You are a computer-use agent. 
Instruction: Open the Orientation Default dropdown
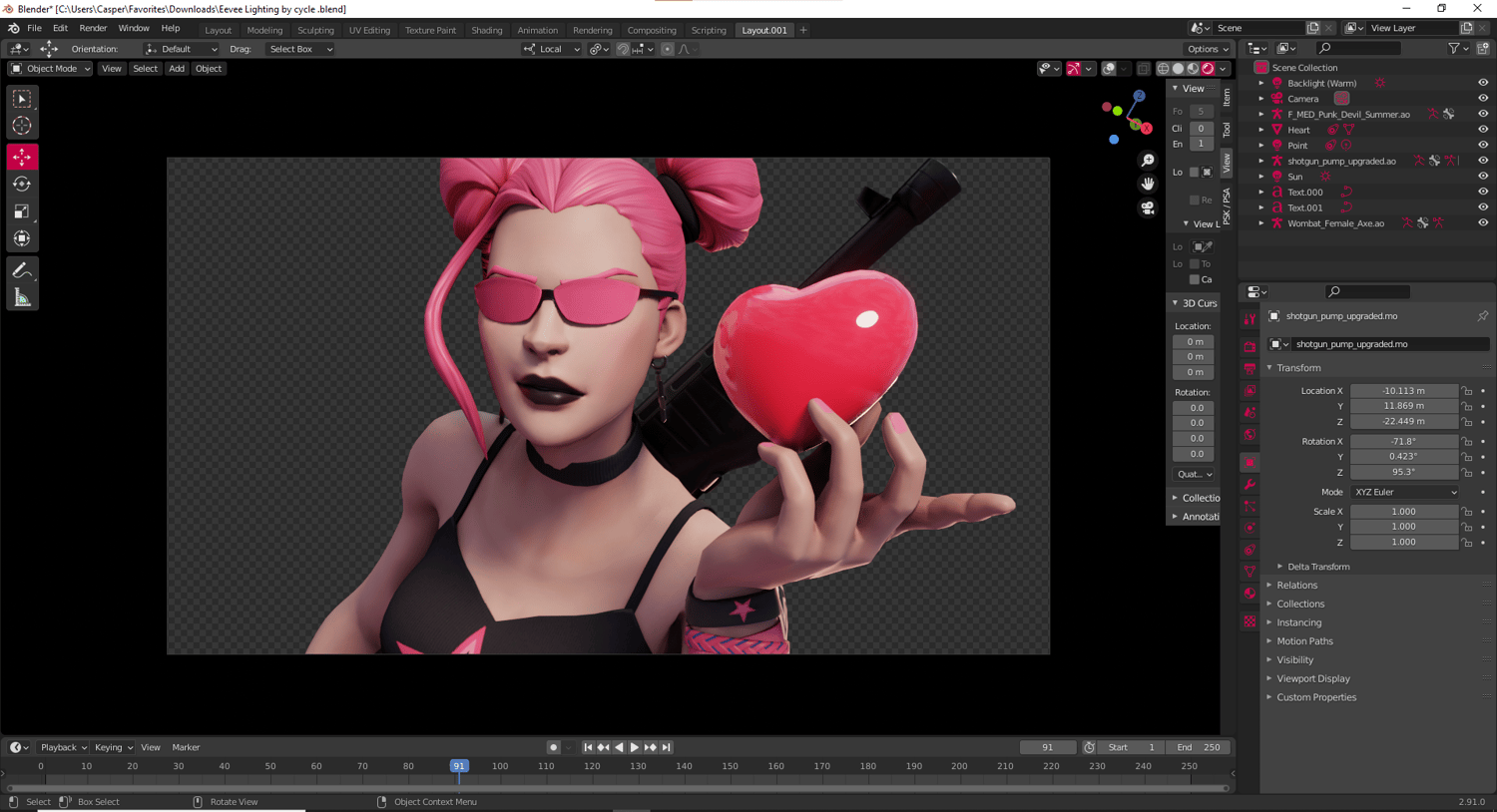pyautogui.click(x=181, y=49)
